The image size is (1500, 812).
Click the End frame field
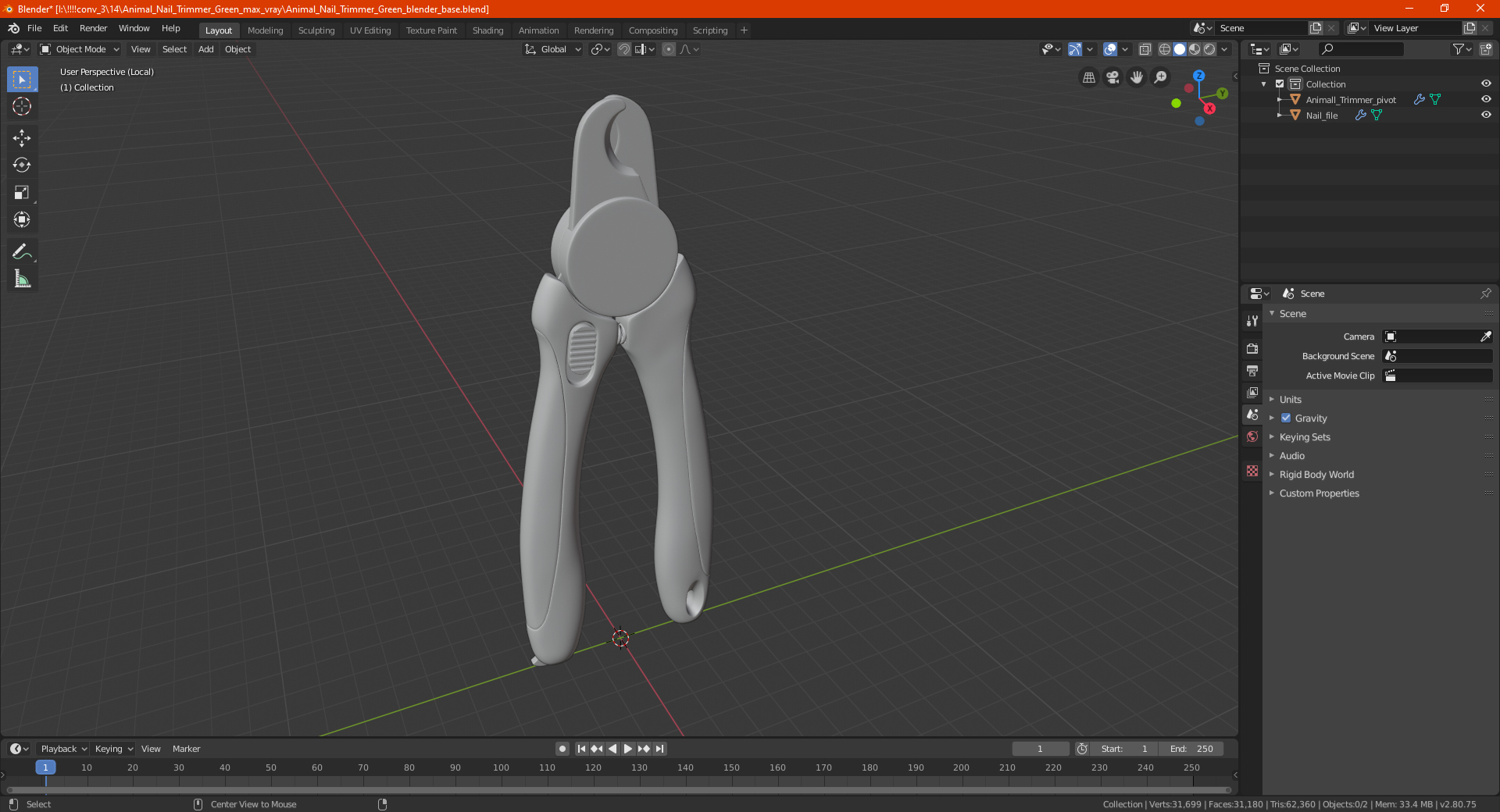pyautogui.click(x=1191, y=749)
